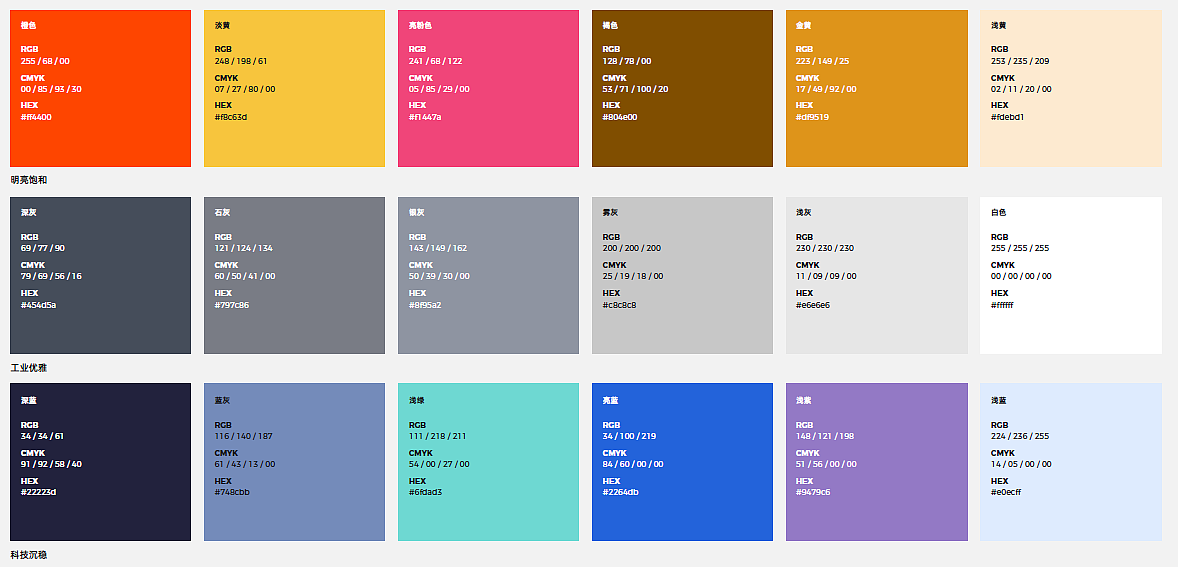Pick the 白色 white swatch
Viewport: 1178px width, 567px height.
[1071, 276]
